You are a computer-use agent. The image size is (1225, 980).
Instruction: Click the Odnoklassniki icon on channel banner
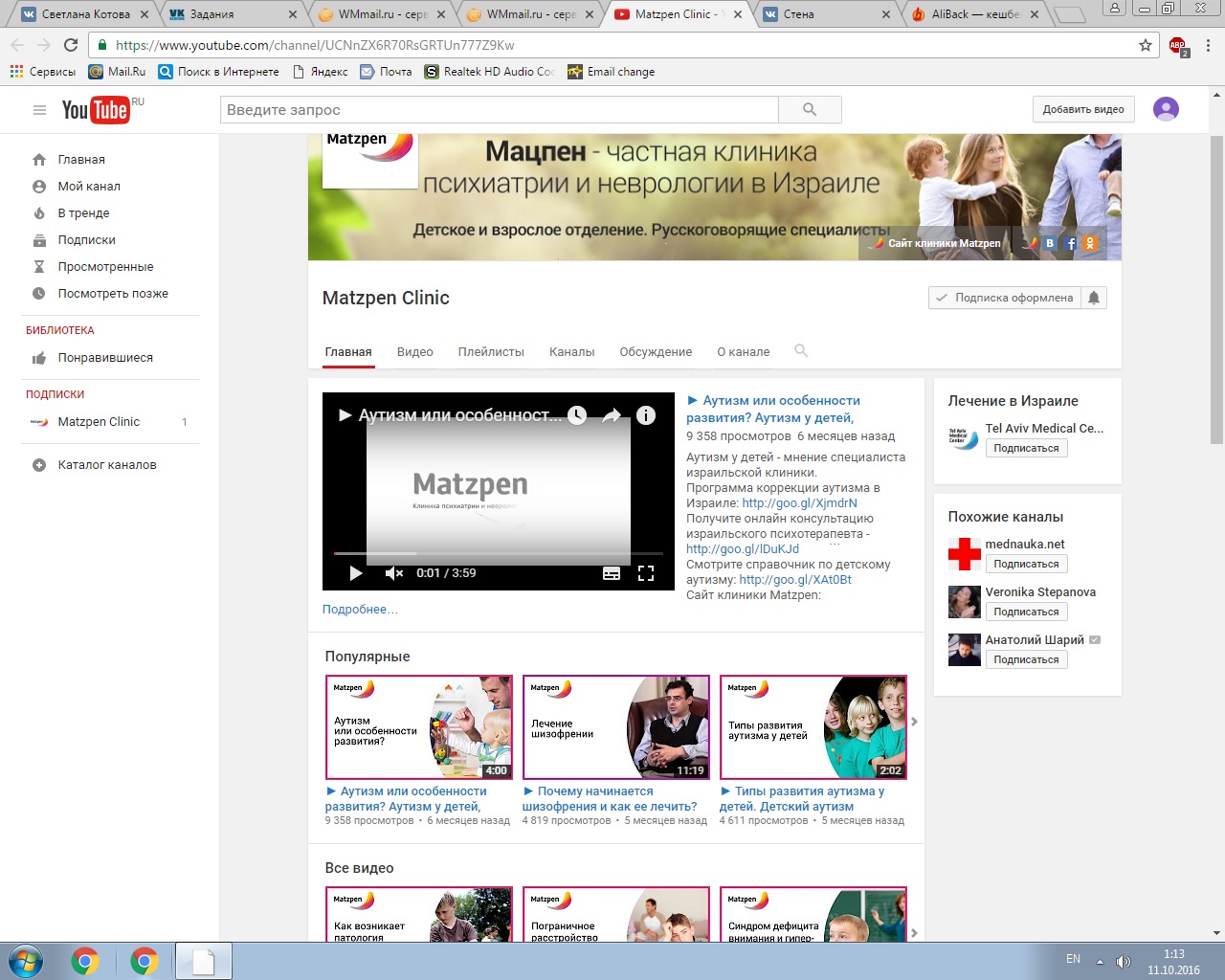1090,243
